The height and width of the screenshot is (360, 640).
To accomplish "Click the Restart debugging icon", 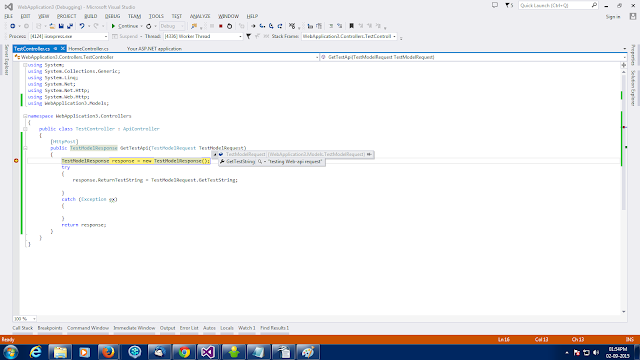I will (229, 26).
